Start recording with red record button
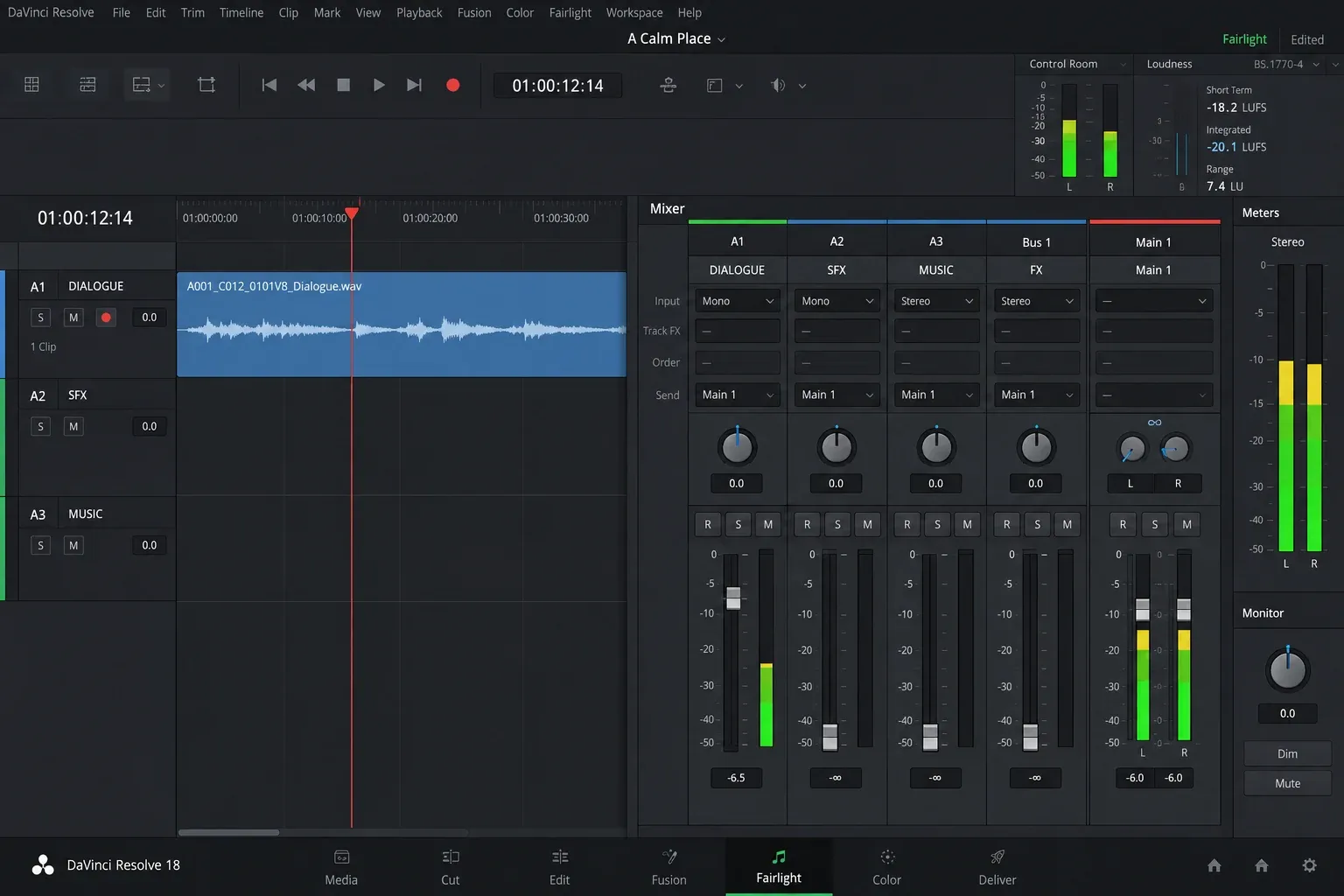 (453, 85)
